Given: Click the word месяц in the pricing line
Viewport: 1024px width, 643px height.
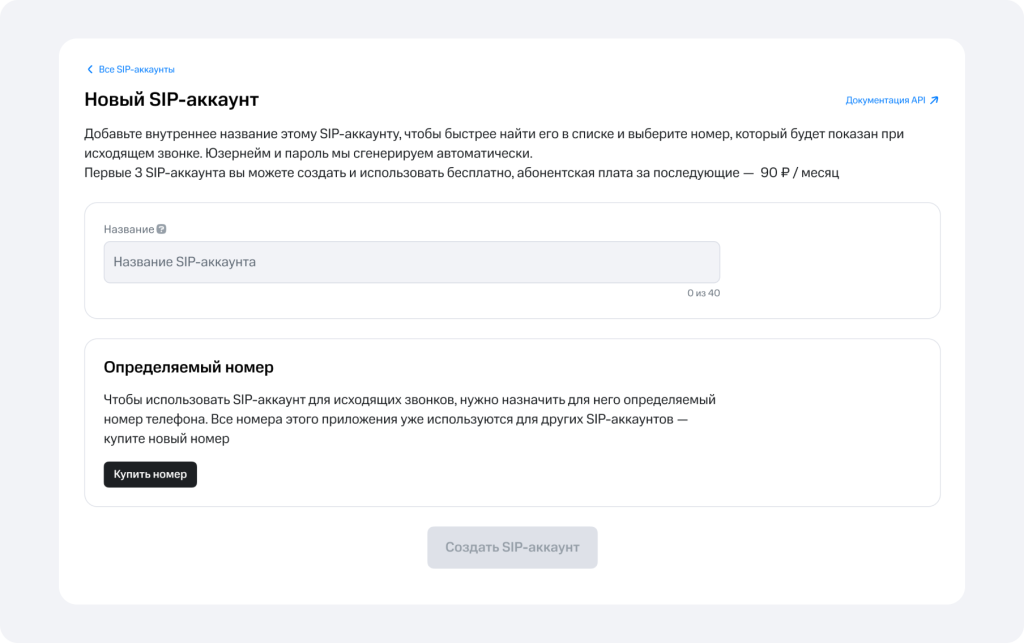Looking at the screenshot, I should click(x=820, y=173).
